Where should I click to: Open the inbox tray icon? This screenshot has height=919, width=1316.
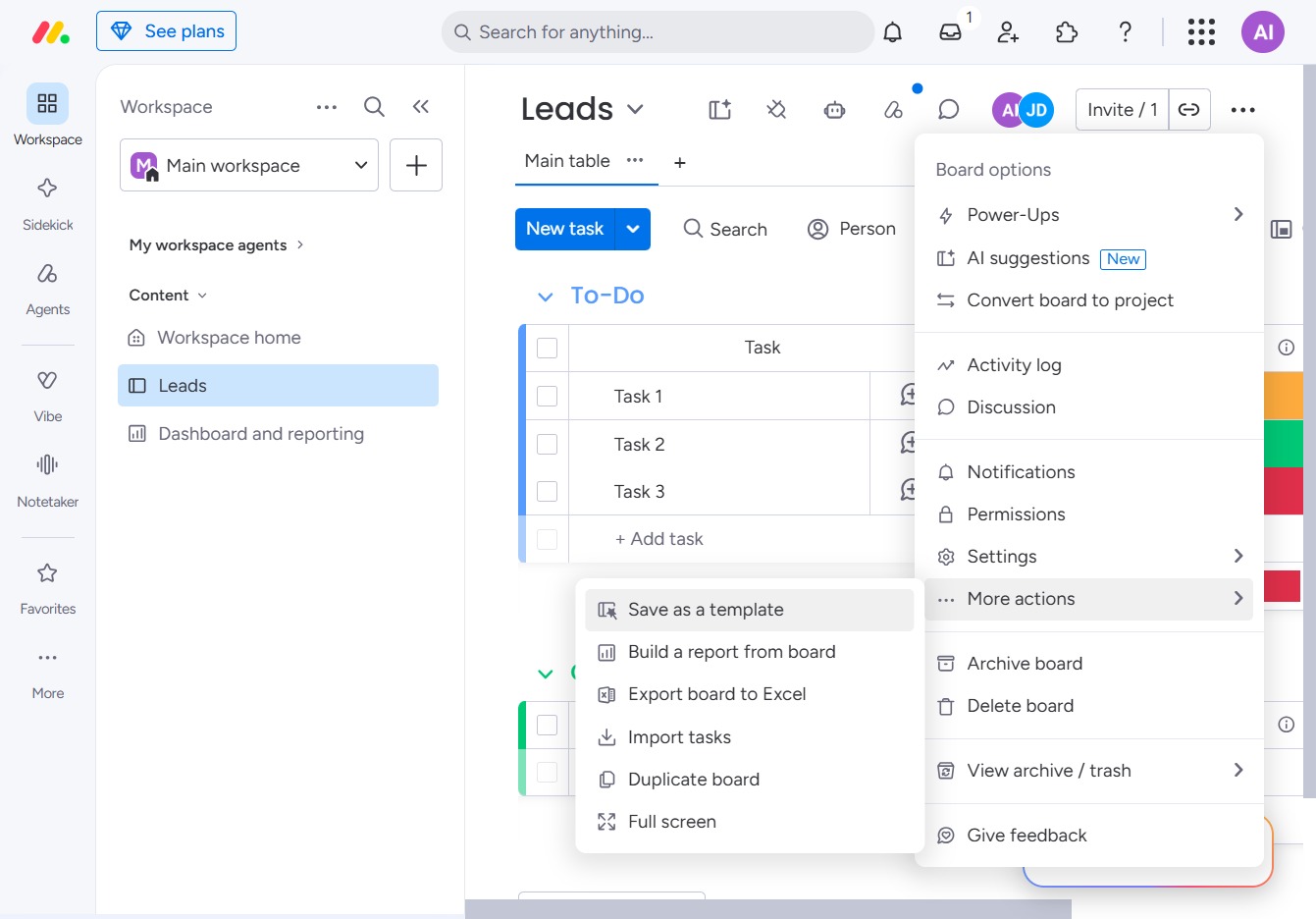click(x=950, y=32)
